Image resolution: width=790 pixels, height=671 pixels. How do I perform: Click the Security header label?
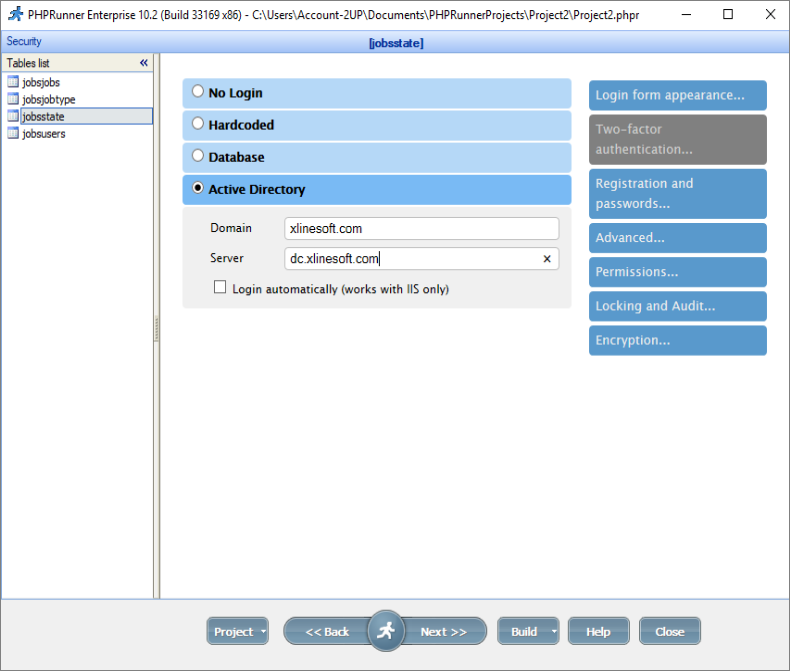(24, 41)
